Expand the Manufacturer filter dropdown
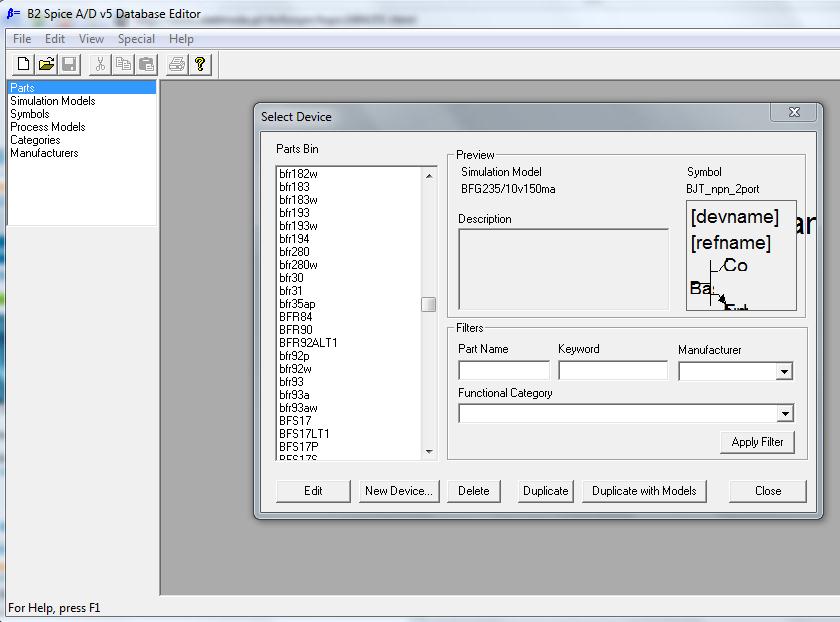 pos(784,371)
